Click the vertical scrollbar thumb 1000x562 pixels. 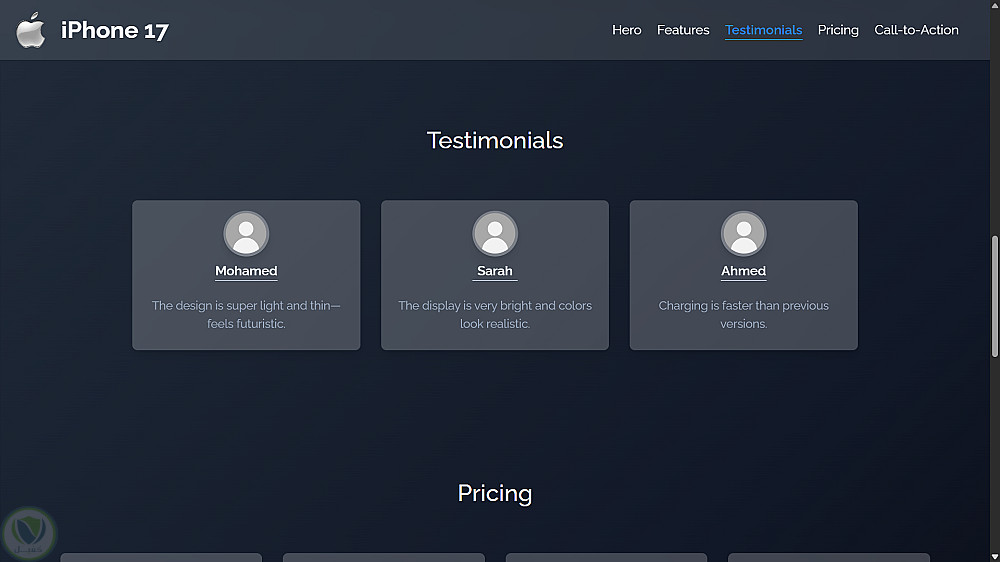click(x=995, y=296)
